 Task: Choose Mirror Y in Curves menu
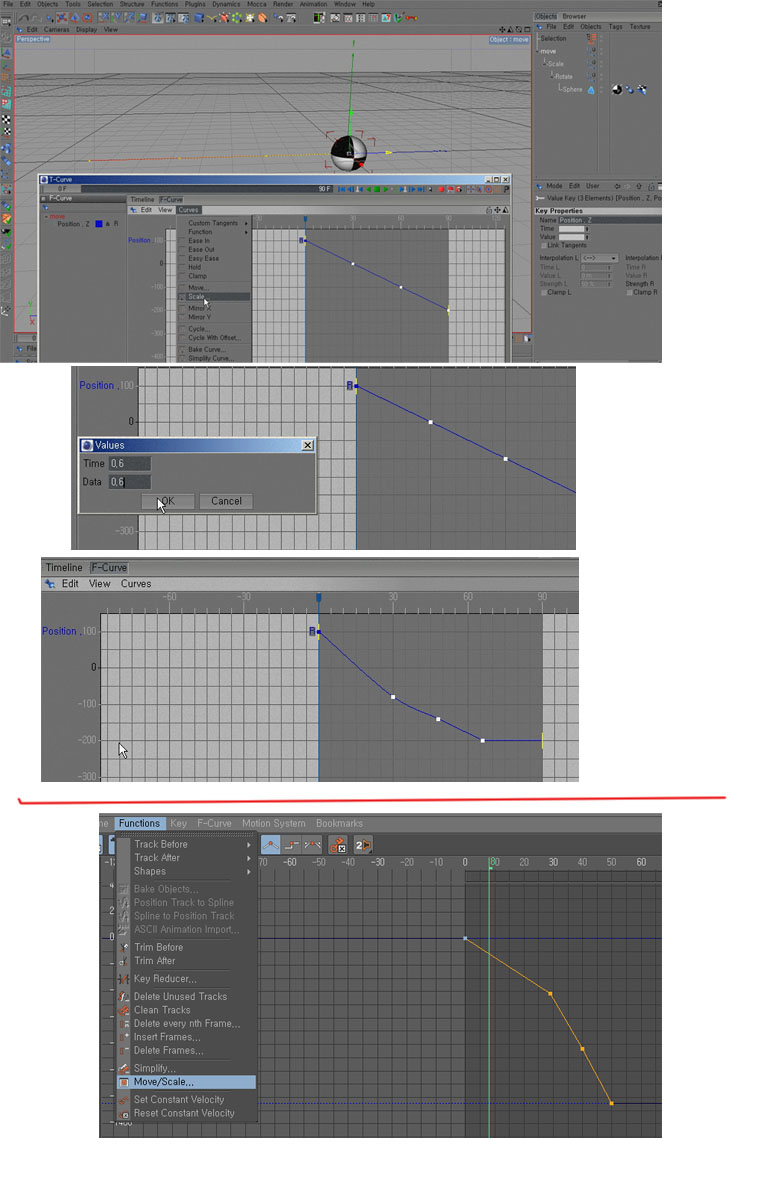pos(200,317)
